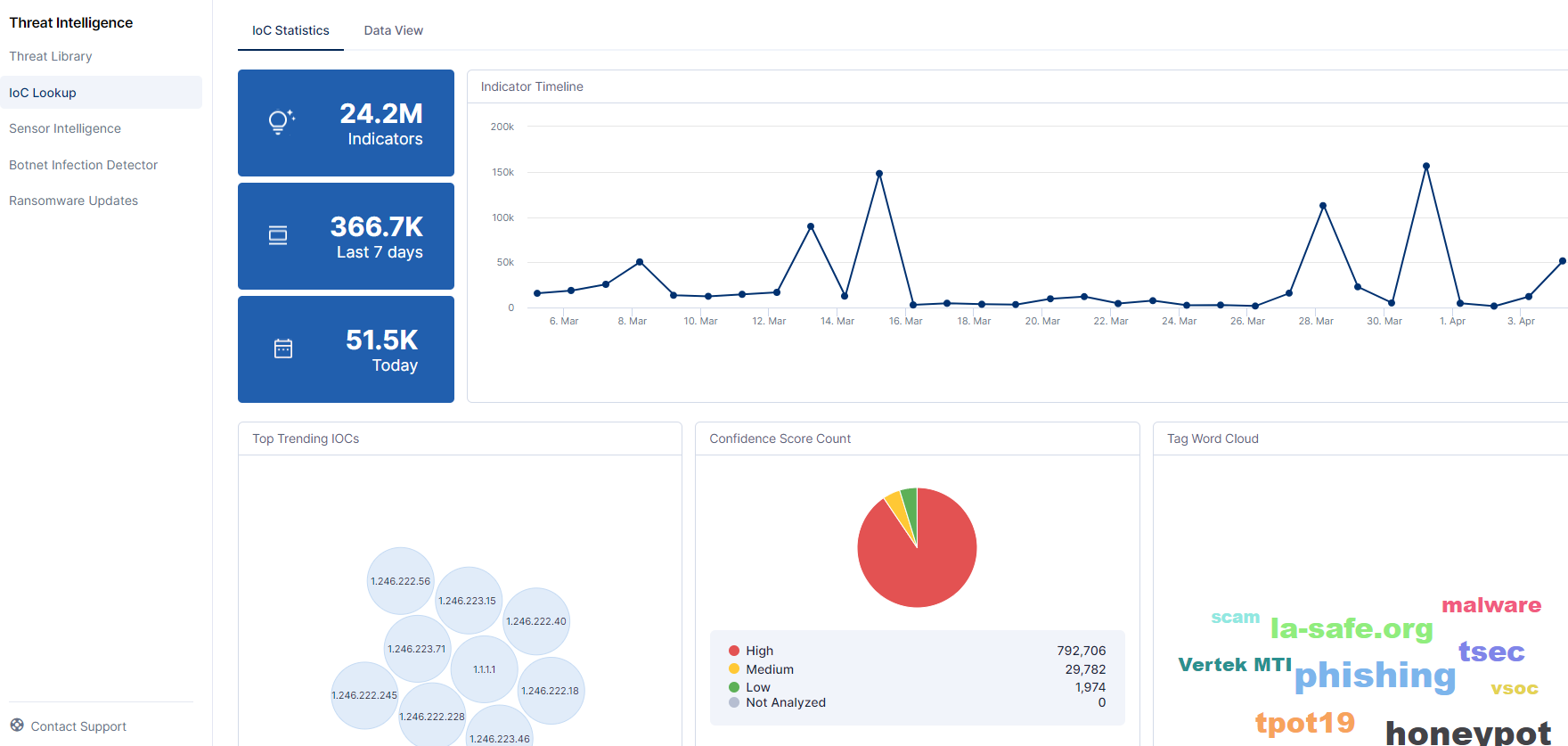Image resolution: width=1568 pixels, height=746 pixels.
Task: Click the 'tpot19' tag
Action: (x=1305, y=722)
